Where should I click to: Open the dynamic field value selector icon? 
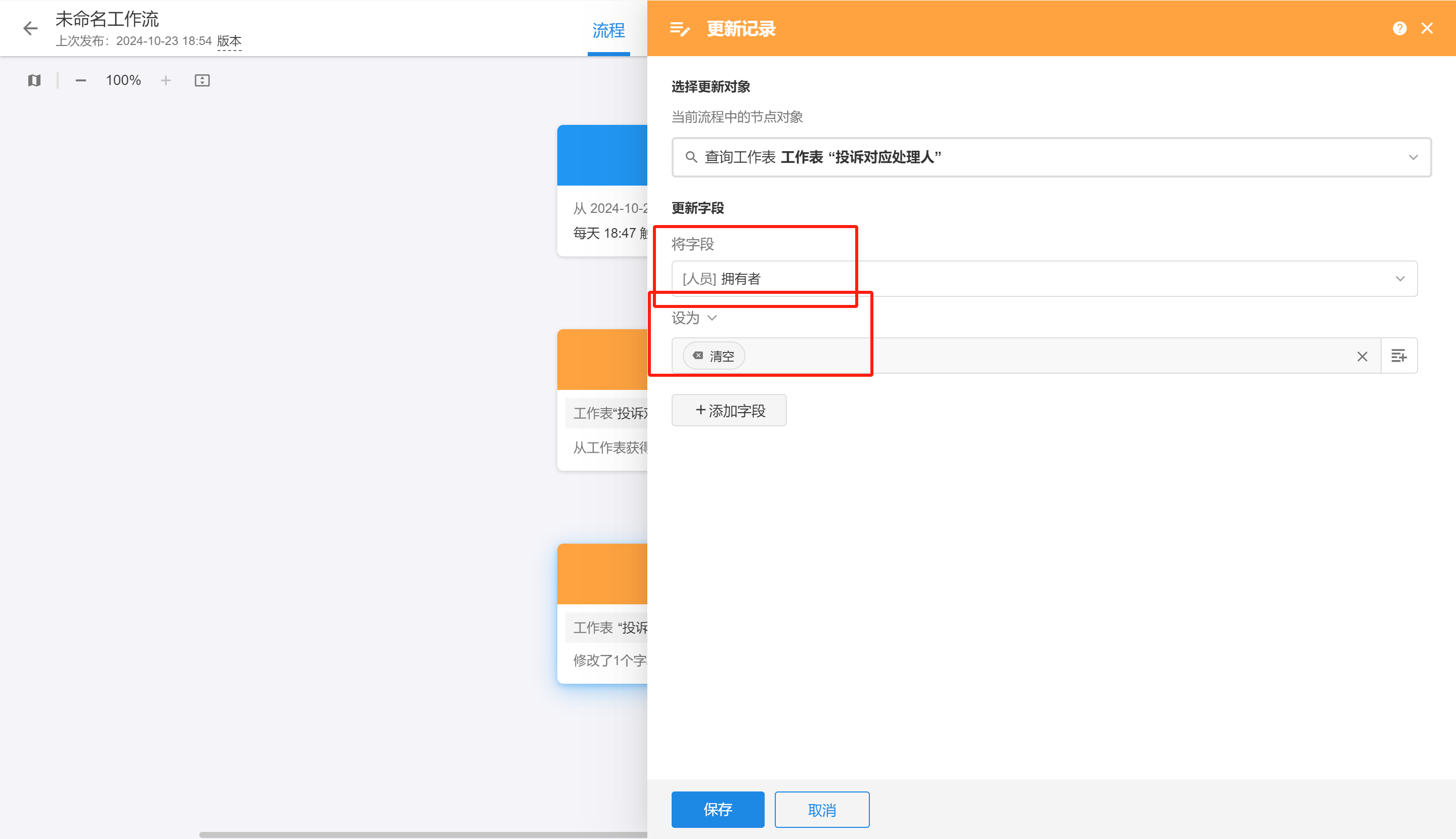1399,356
